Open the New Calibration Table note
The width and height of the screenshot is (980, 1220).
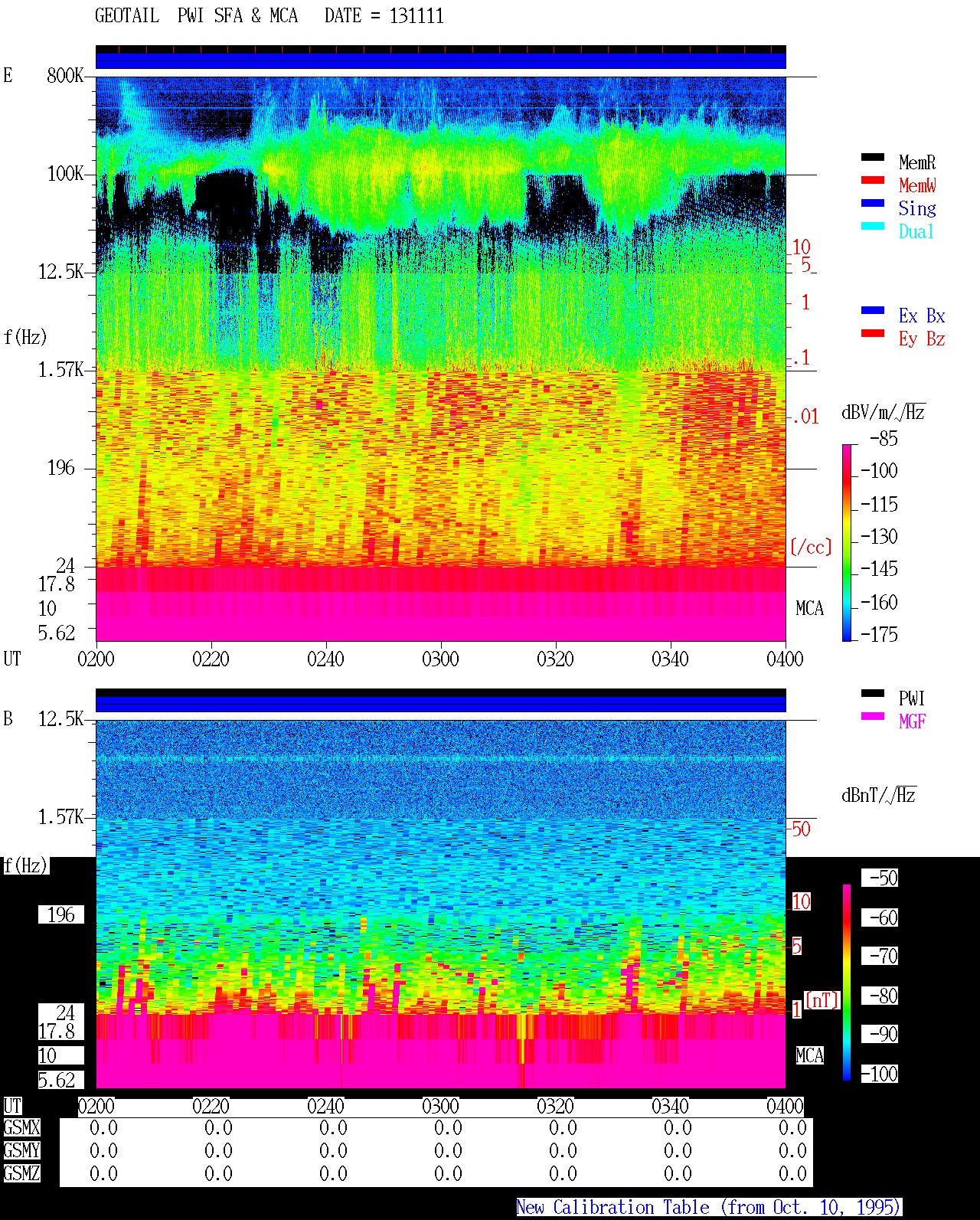click(709, 1208)
